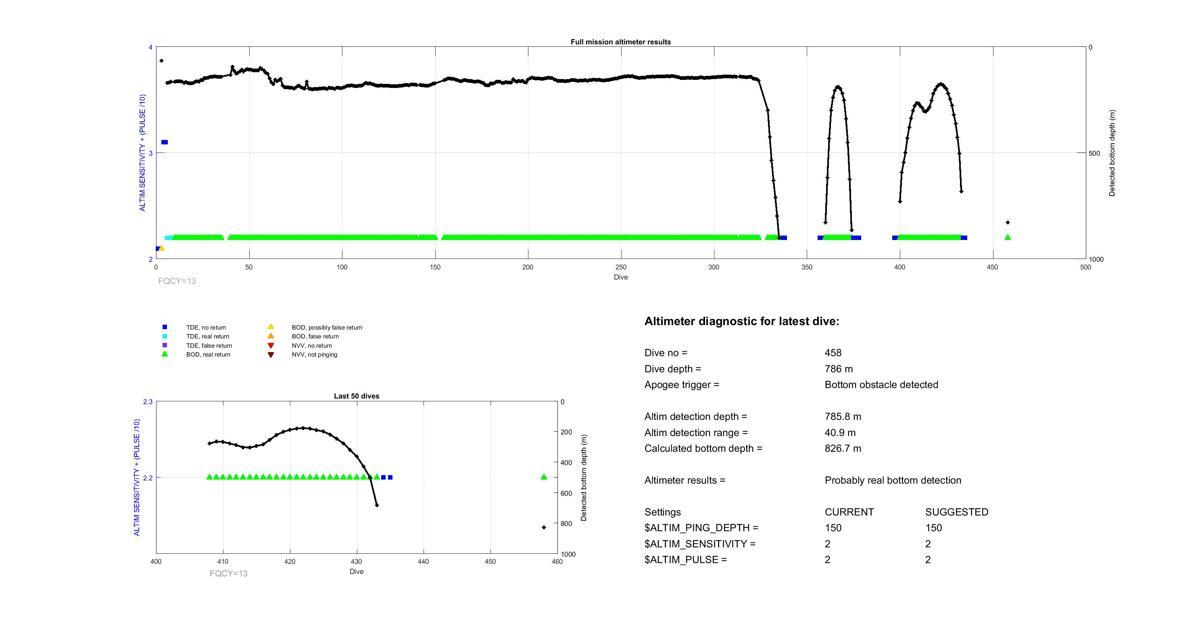
Task: Click the 'FQCY=13' label under Last 50 dives
Action: coord(229,573)
